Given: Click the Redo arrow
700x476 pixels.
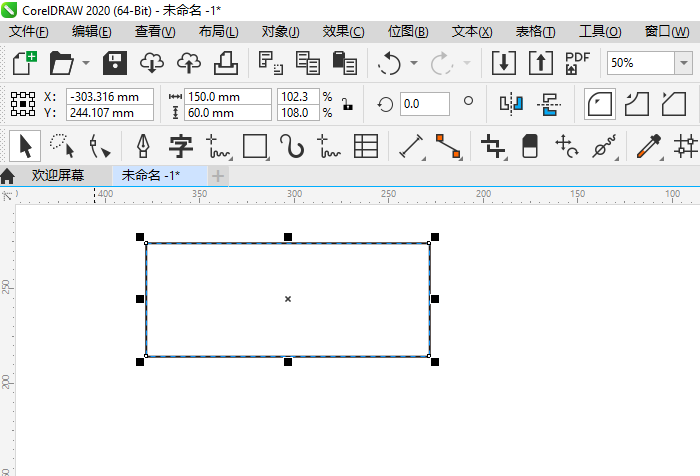Looking at the screenshot, I should [442, 63].
